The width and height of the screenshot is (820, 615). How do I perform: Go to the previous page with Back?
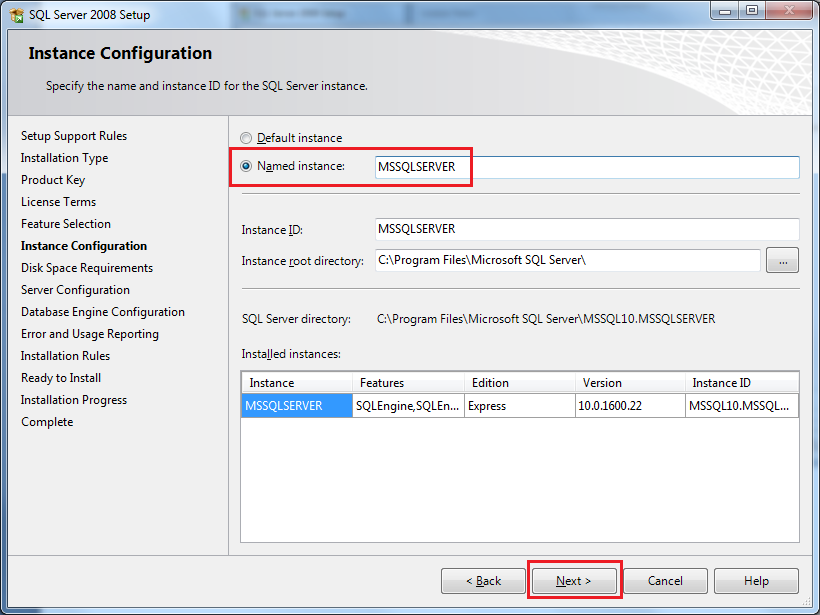483,581
